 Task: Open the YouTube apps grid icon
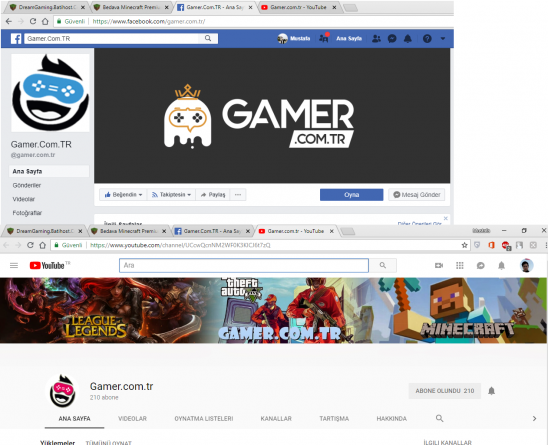(460, 266)
